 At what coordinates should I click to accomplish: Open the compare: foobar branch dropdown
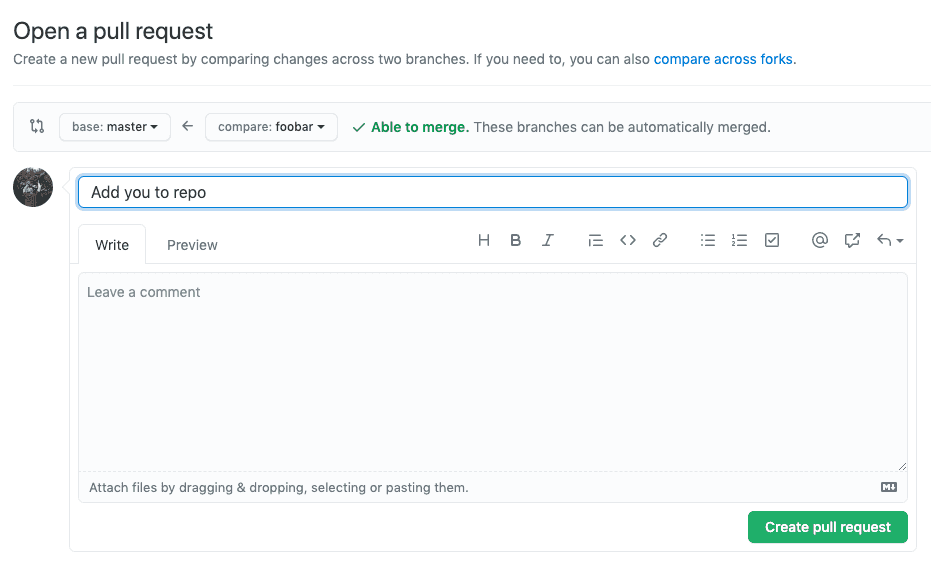click(x=271, y=127)
